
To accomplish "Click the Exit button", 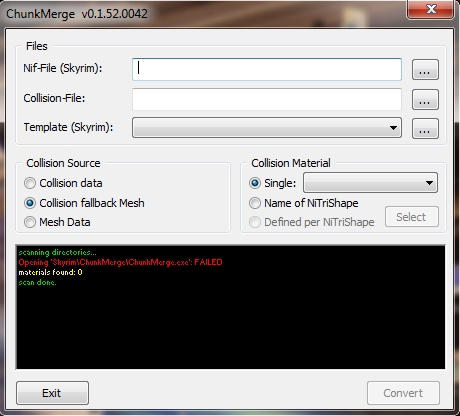I will point(52,393).
